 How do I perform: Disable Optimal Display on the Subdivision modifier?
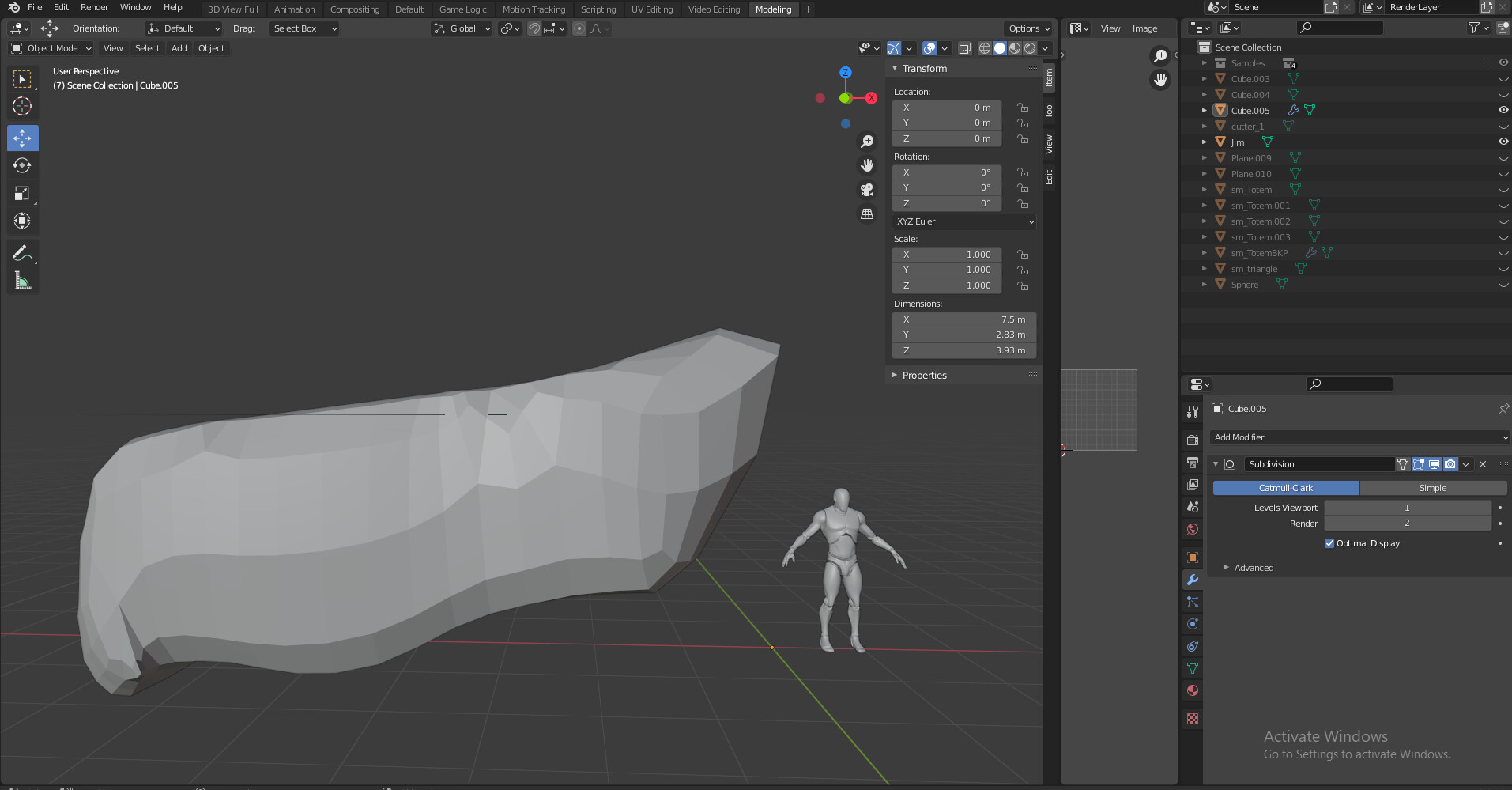(x=1330, y=543)
